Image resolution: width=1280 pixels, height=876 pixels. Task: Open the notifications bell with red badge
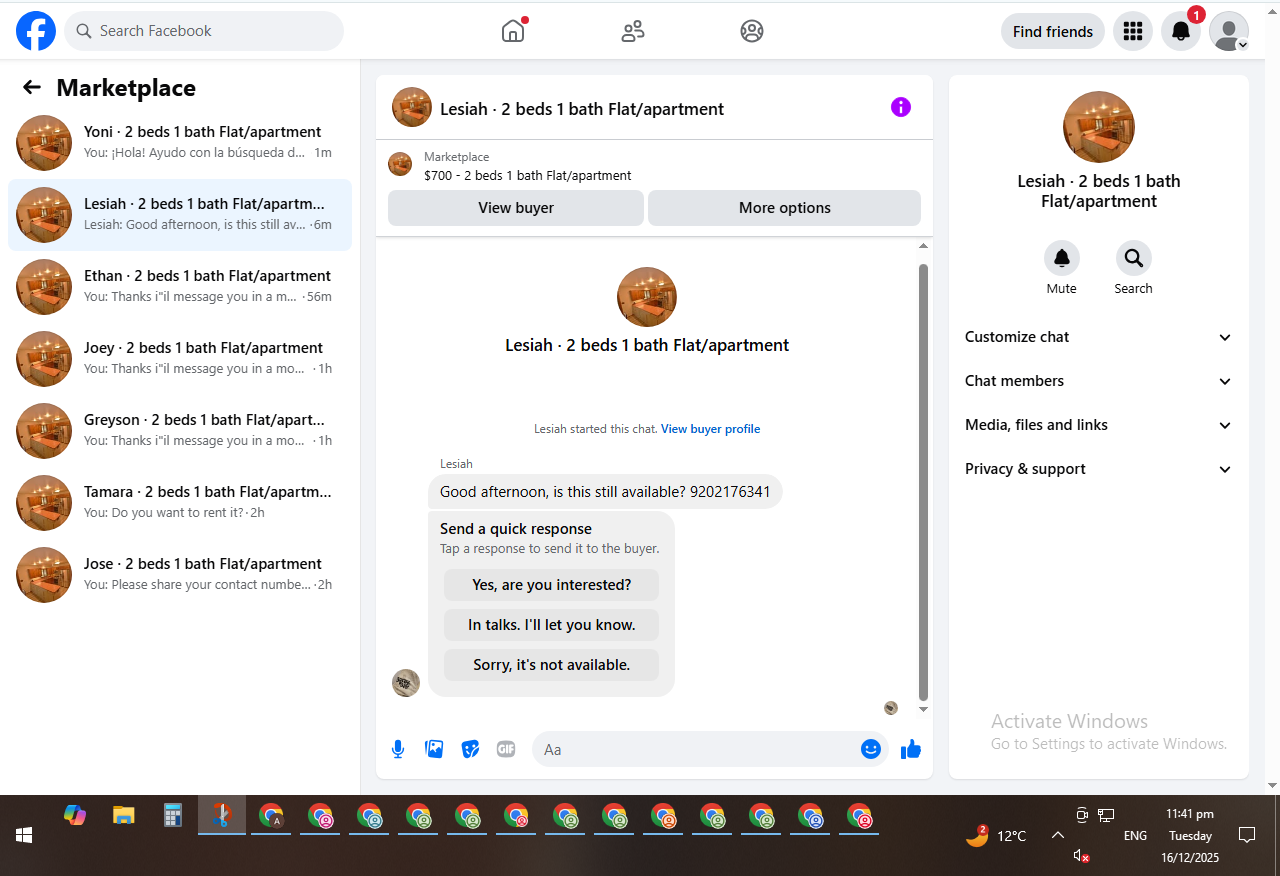point(1181,31)
